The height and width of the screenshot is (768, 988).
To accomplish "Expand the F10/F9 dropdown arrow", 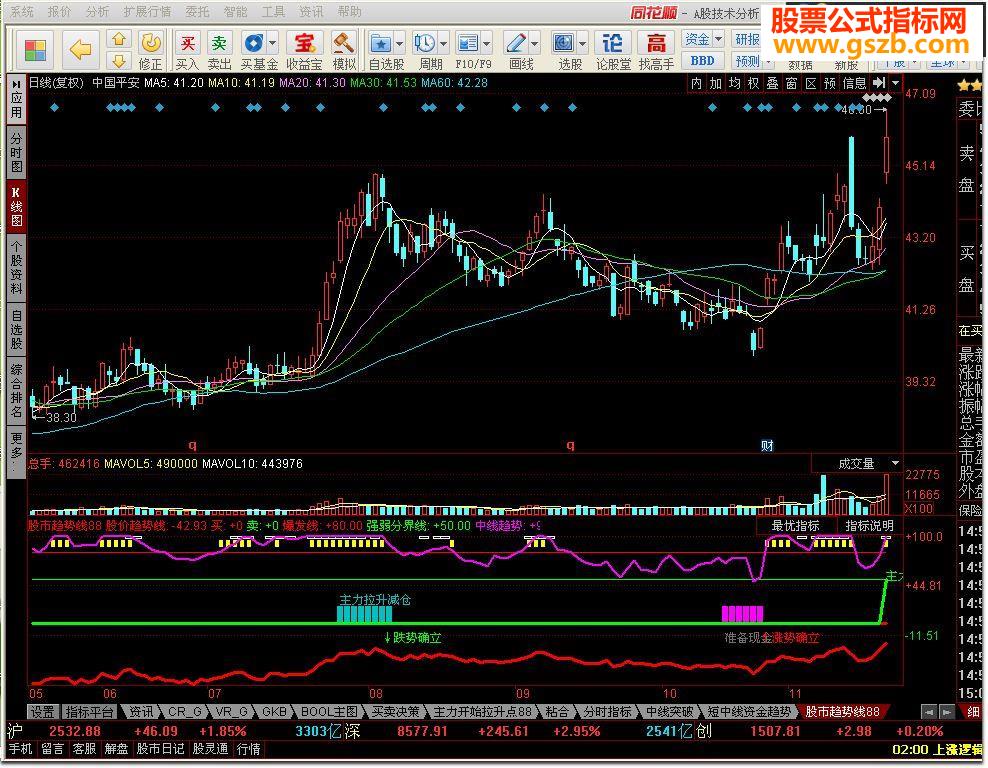I will tap(486, 43).
